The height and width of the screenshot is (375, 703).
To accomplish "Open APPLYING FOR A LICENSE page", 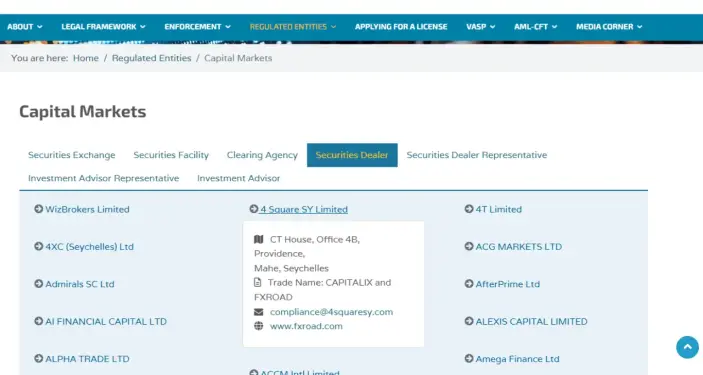I will point(401,27).
